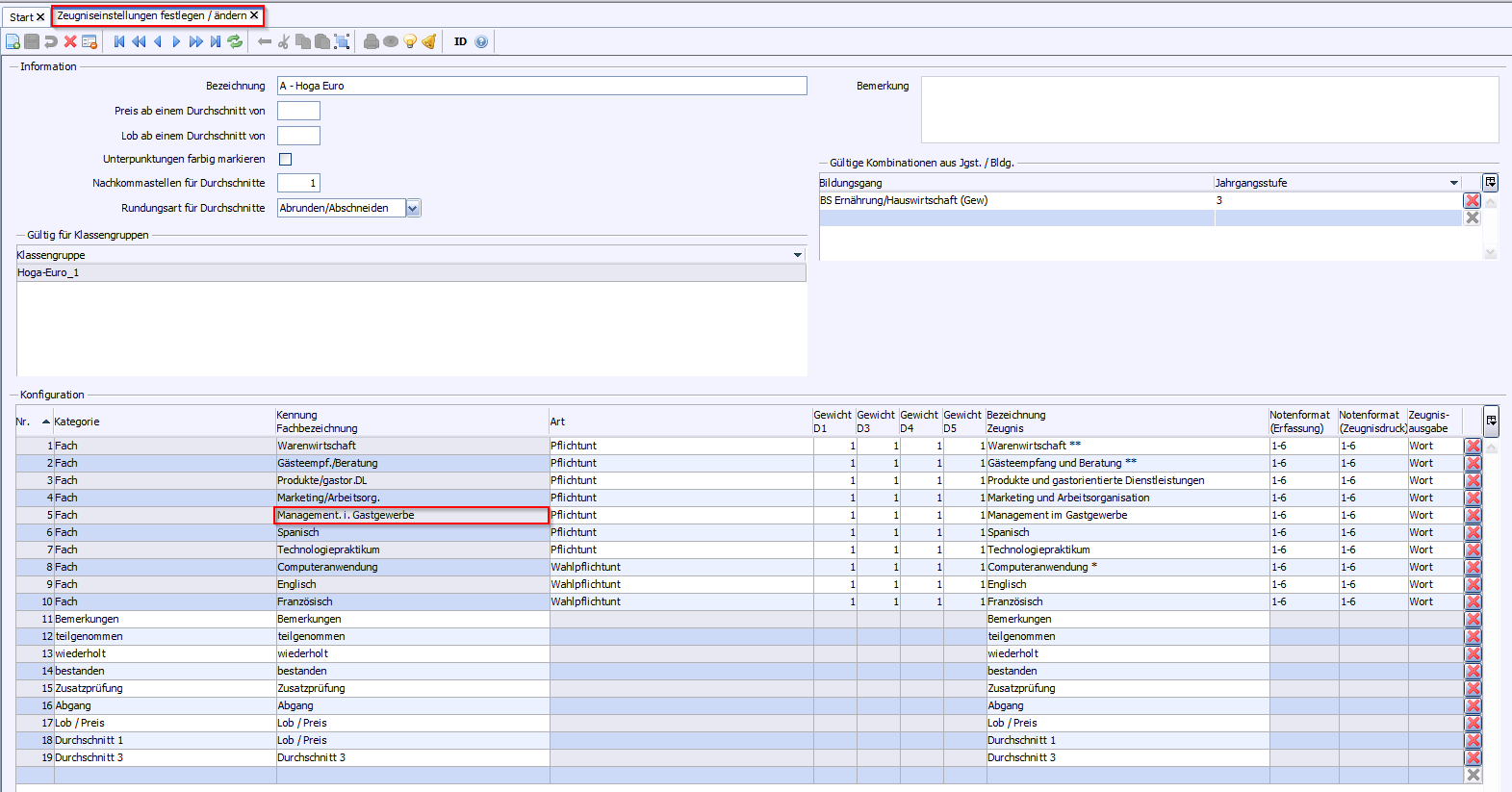Click the bell icon in toolbar
The image size is (1512, 792).
(429, 41)
